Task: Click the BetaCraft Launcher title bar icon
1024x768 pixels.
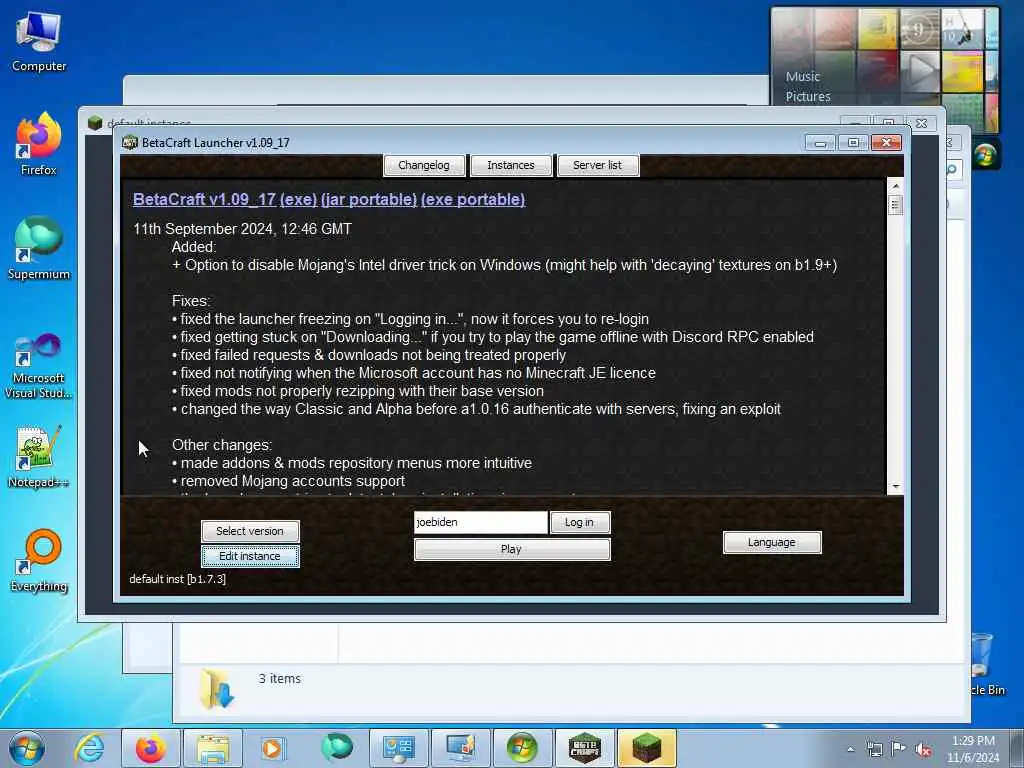Action: point(130,142)
